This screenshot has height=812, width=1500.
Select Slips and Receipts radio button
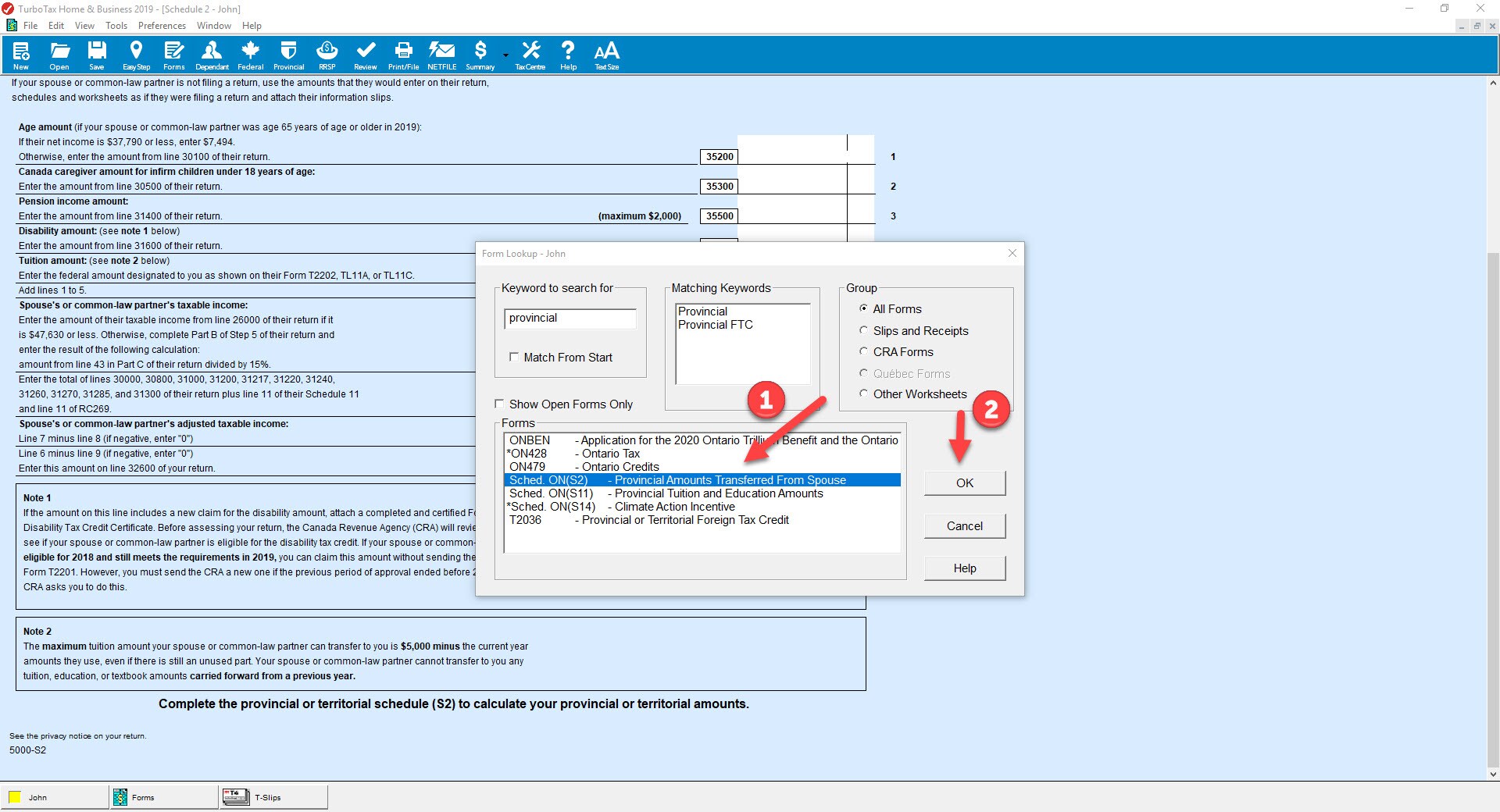pyautogui.click(x=863, y=330)
